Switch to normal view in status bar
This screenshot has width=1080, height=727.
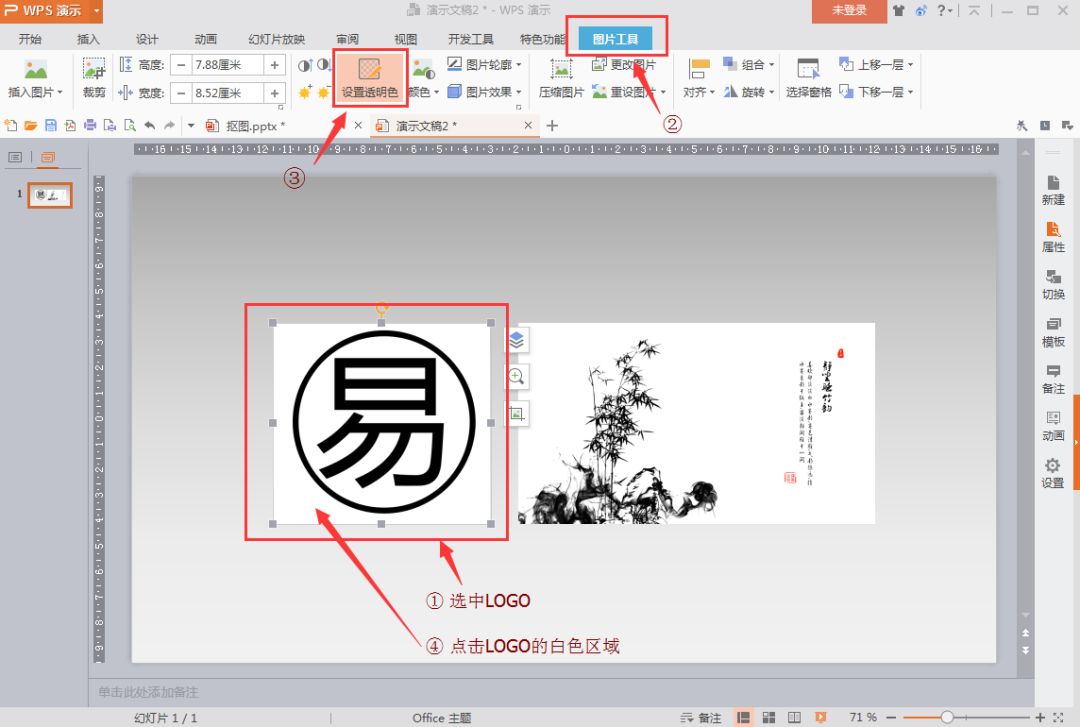[743, 717]
